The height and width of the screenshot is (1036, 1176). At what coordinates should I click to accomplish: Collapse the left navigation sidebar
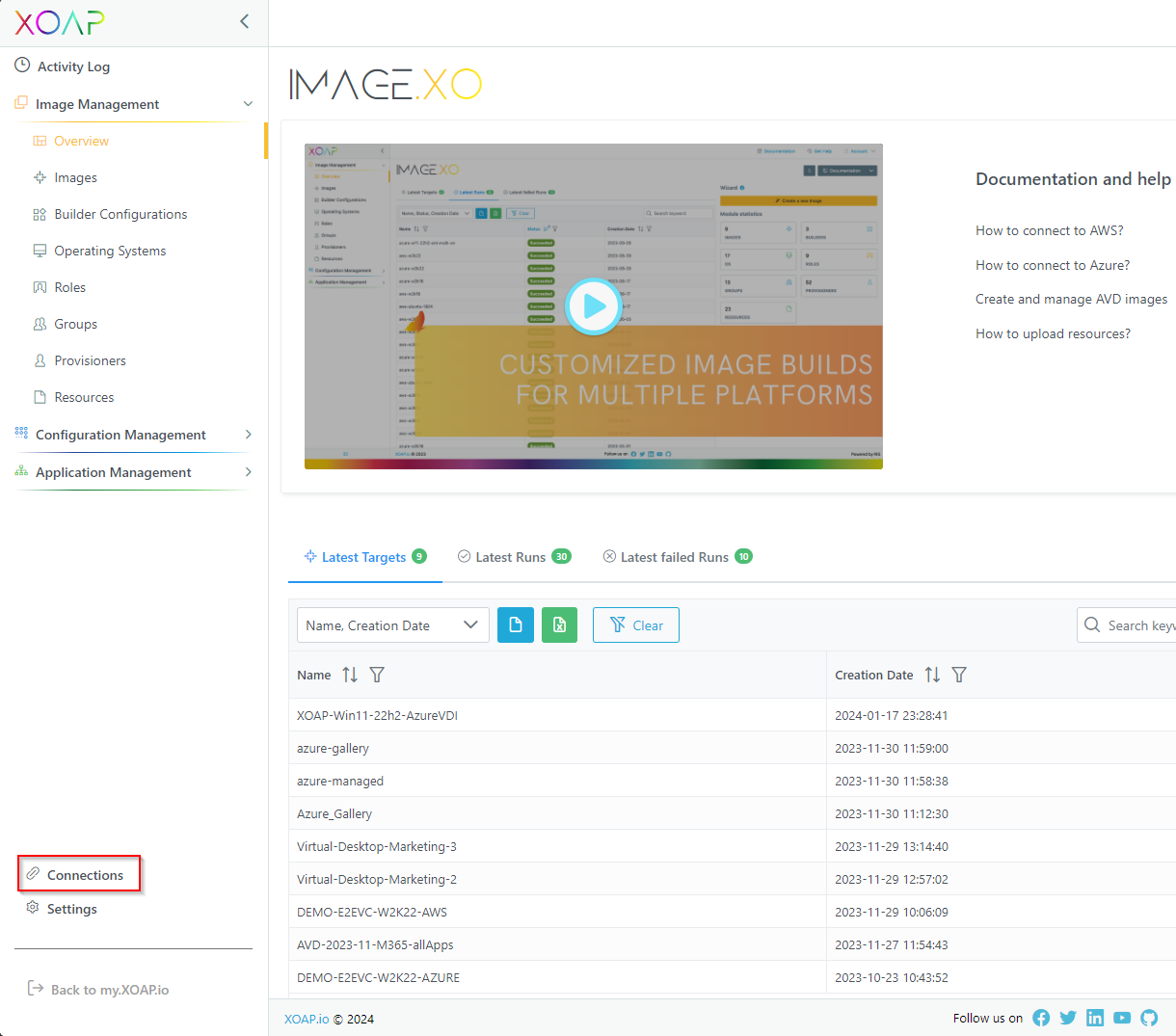coord(244,20)
